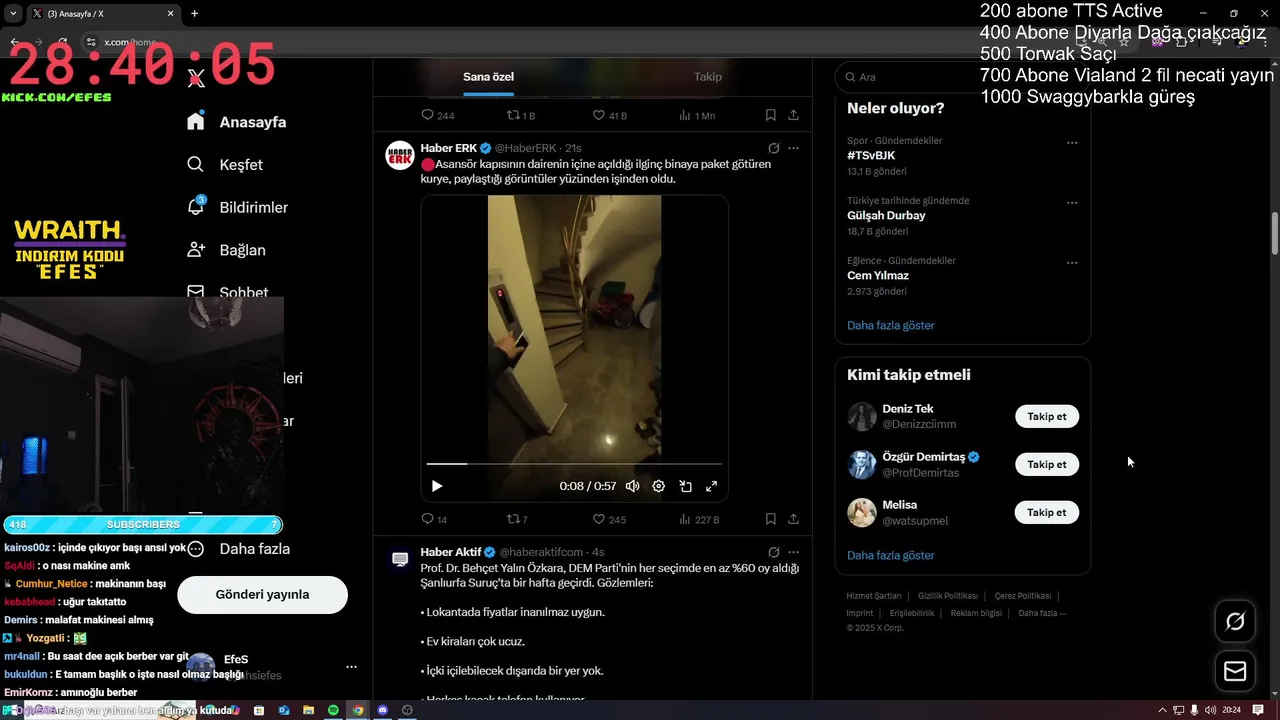Like the Haber ERK post with 245 likes
1280x720 pixels.
599,519
